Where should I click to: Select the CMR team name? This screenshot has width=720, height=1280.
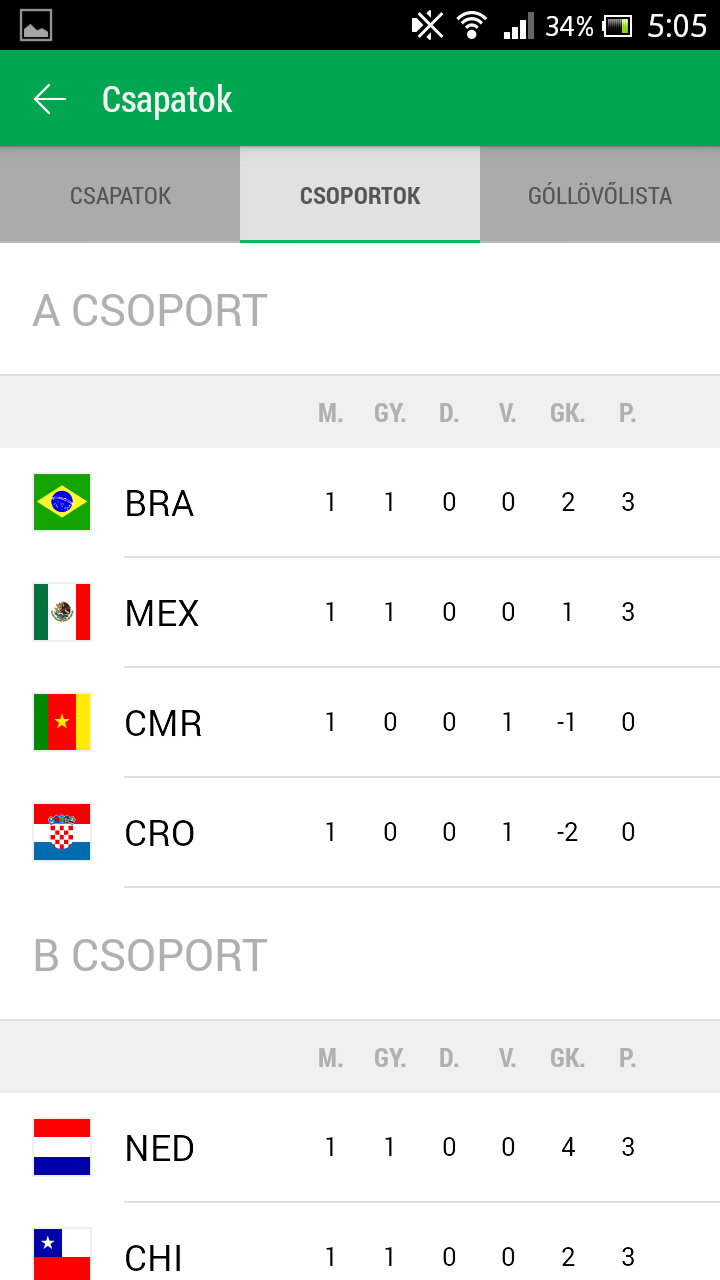tap(163, 723)
